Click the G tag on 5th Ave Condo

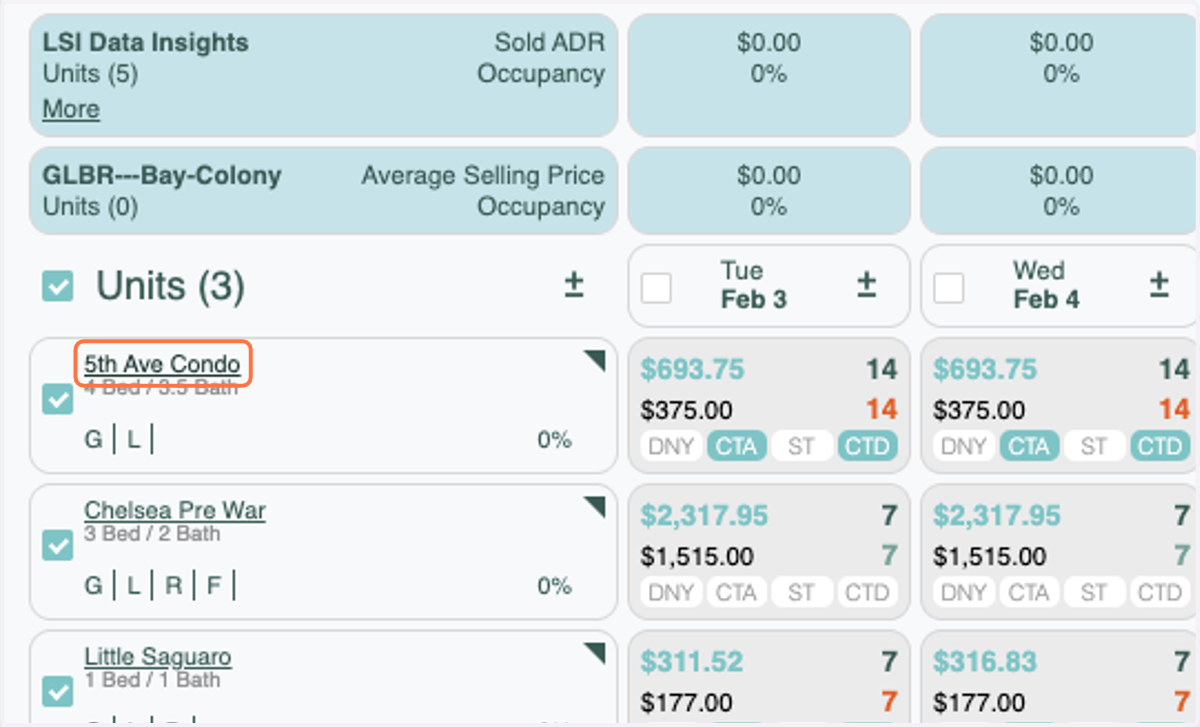93,439
